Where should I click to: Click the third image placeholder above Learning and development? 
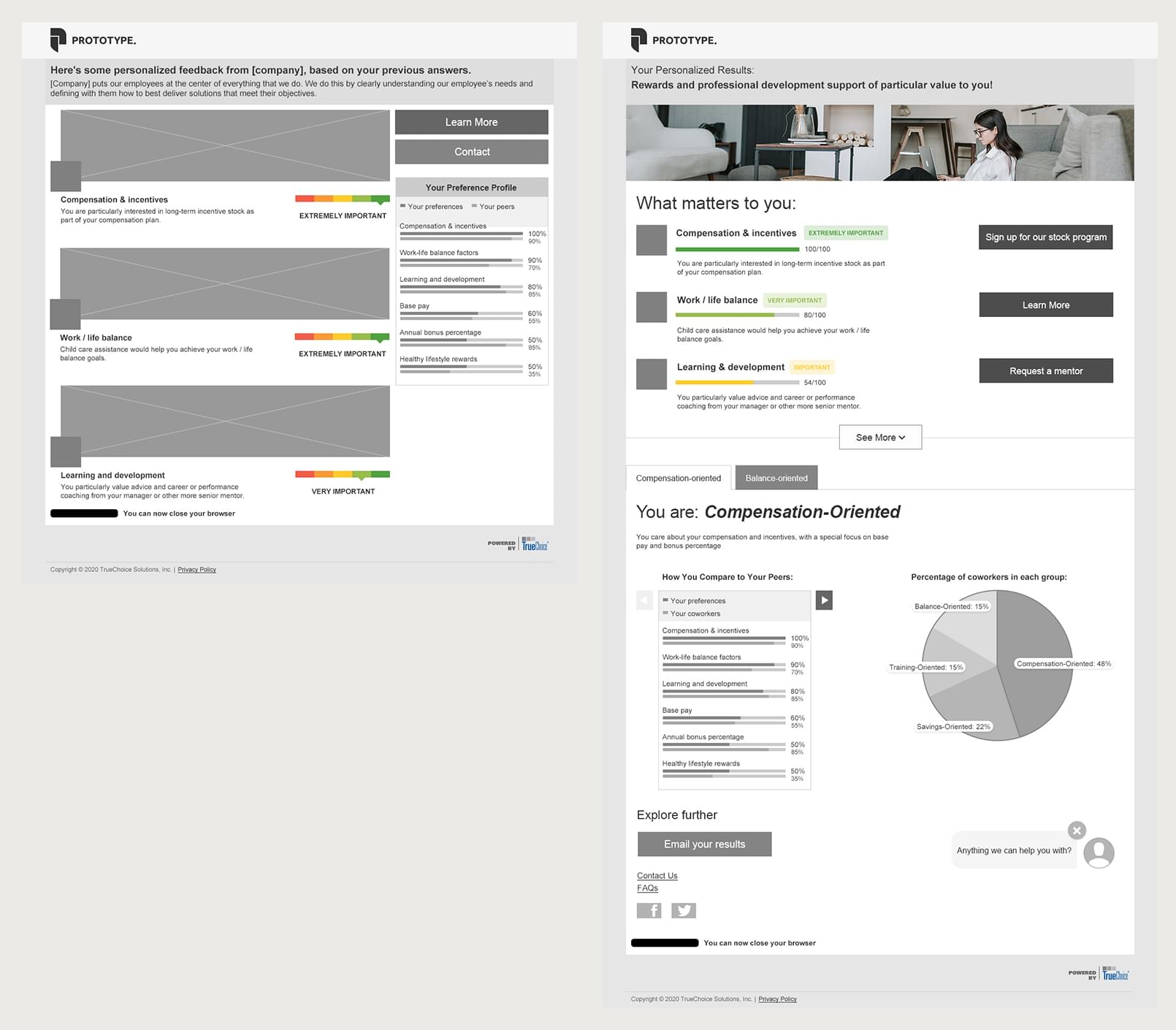click(225, 421)
